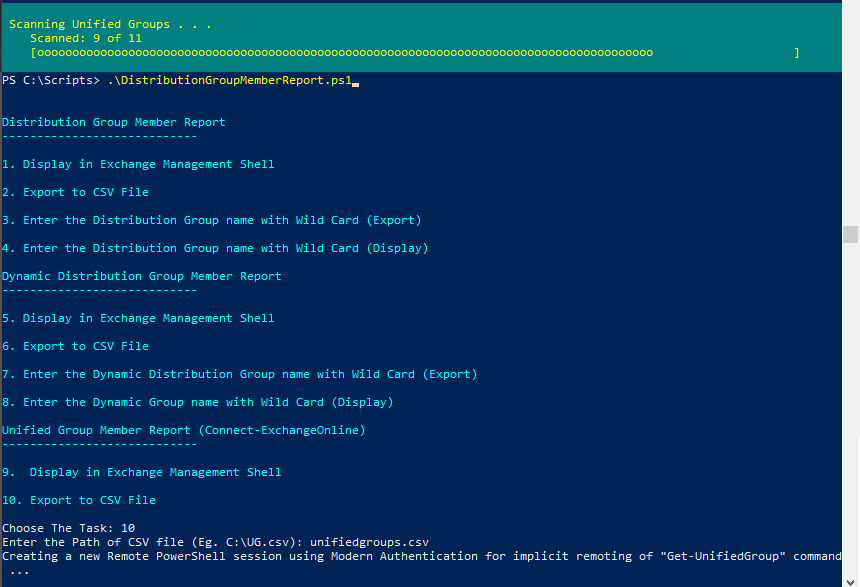Click the Unified Group Member Report heading

pos(184,430)
